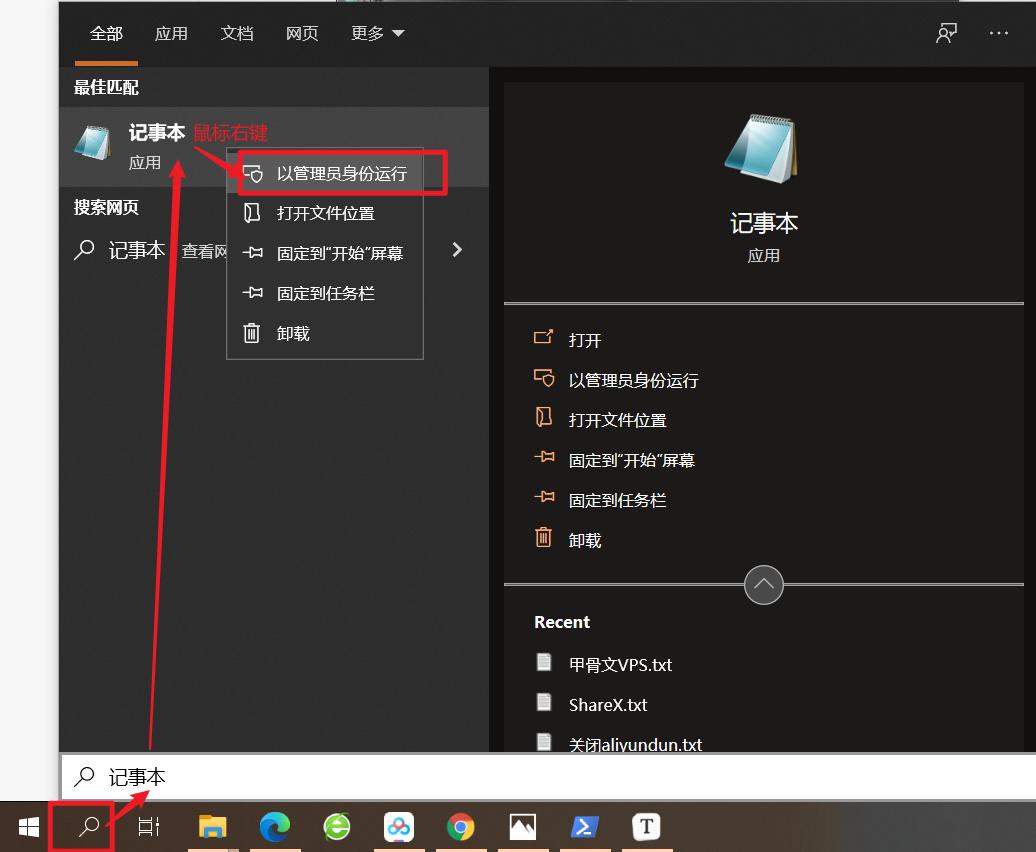The height and width of the screenshot is (852, 1036).
Task: Open Google Chrome from the taskbar
Action: click(x=461, y=827)
